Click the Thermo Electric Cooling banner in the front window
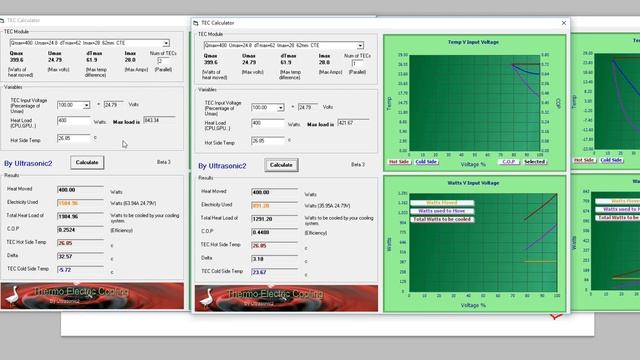Viewport: 640px width, 360px height. [x=286, y=298]
